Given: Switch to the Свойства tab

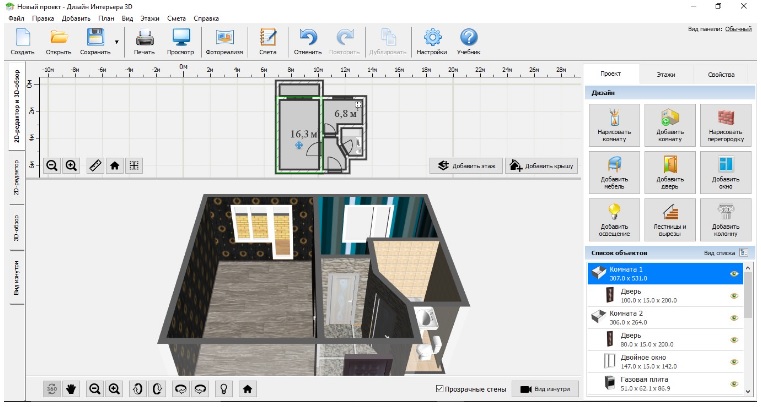Looking at the screenshot, I should (721, 75).
